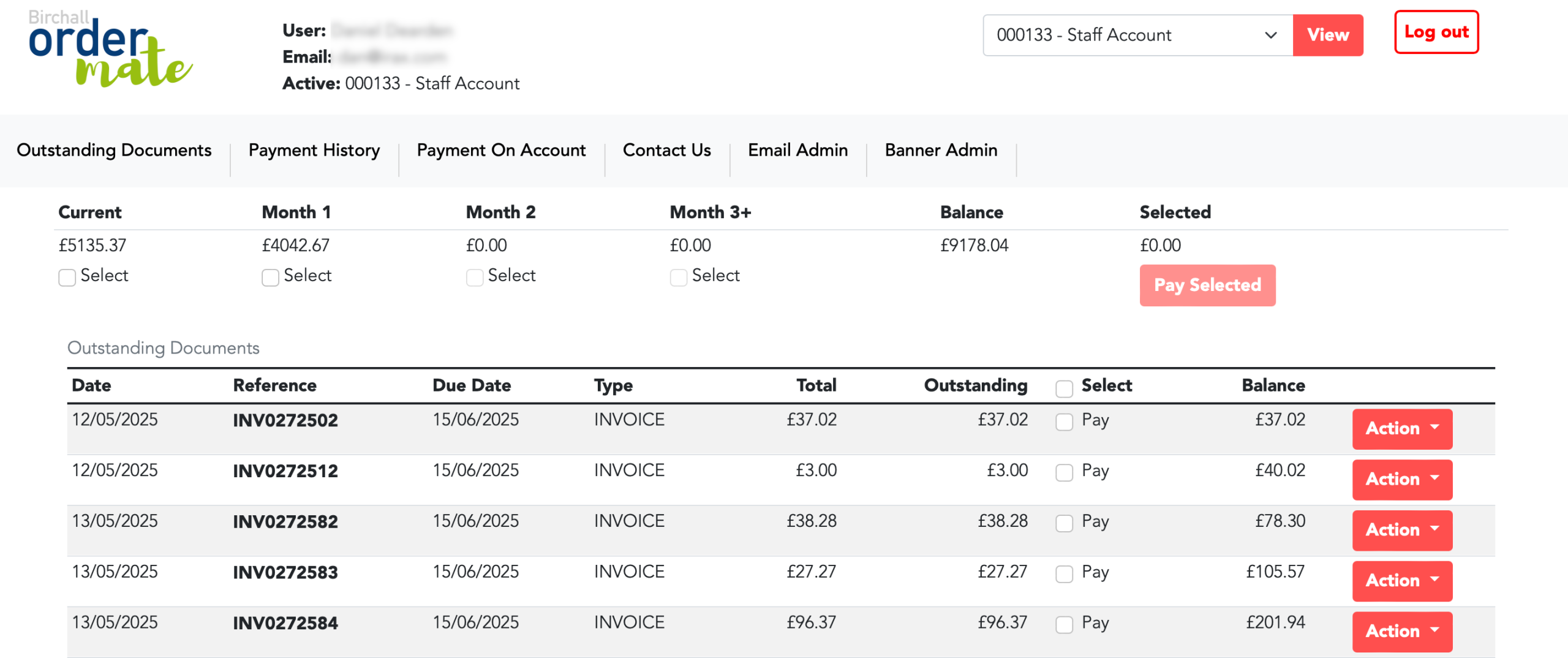Click the Birchall OrderMate logo
1568x658 pixels.
tap(110, 49)
